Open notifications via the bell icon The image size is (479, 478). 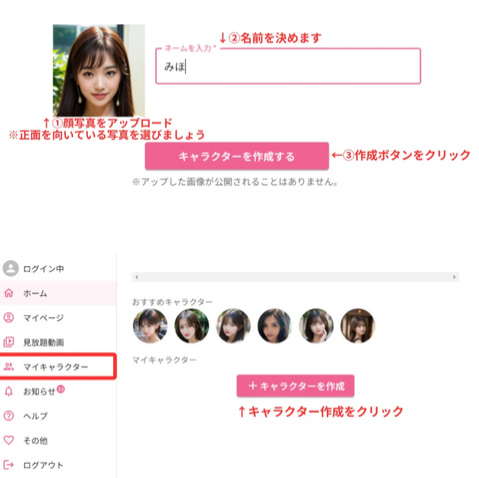point(9,391)
